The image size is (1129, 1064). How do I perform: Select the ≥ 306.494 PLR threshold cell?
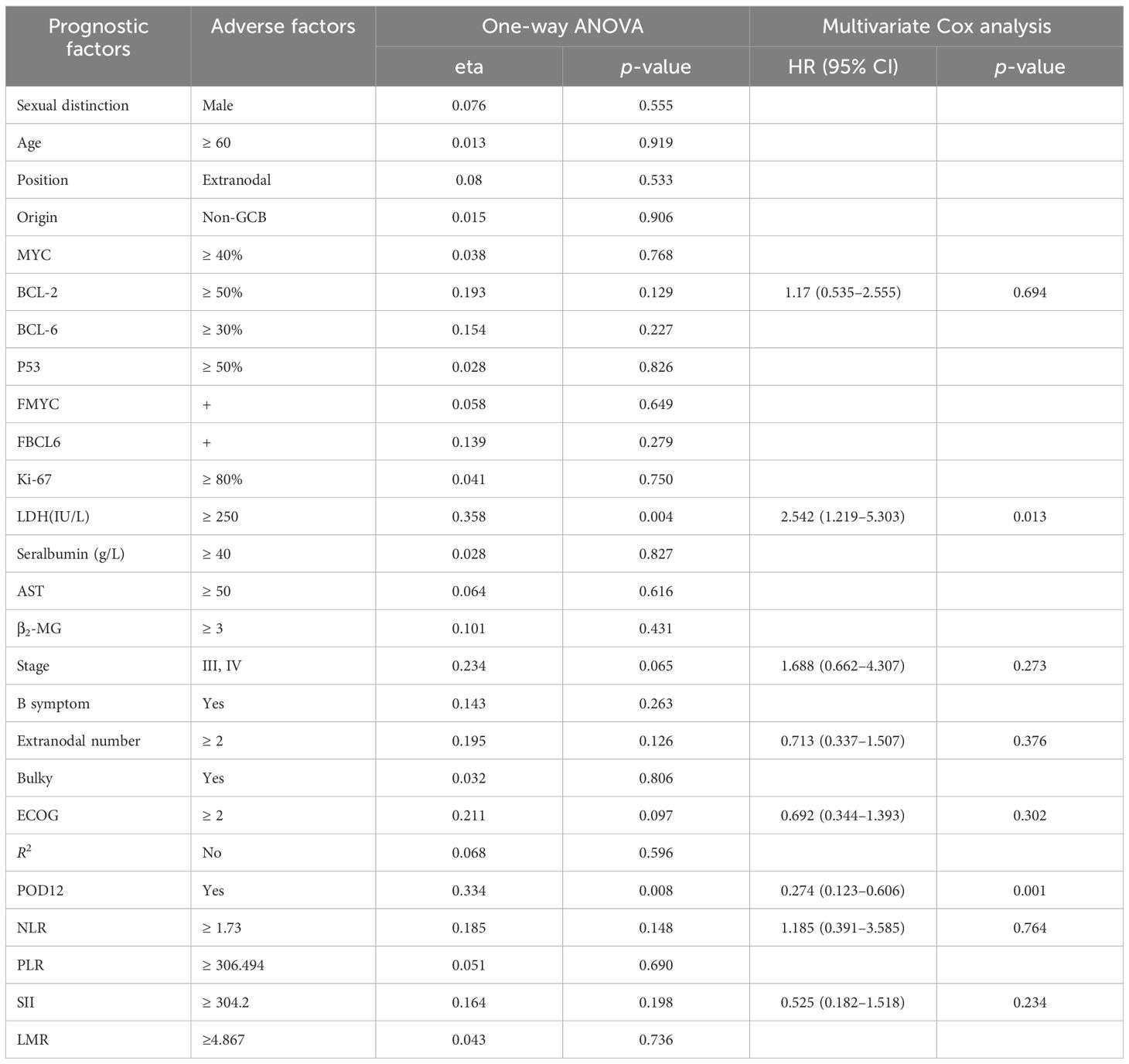(x=233, y=965)
